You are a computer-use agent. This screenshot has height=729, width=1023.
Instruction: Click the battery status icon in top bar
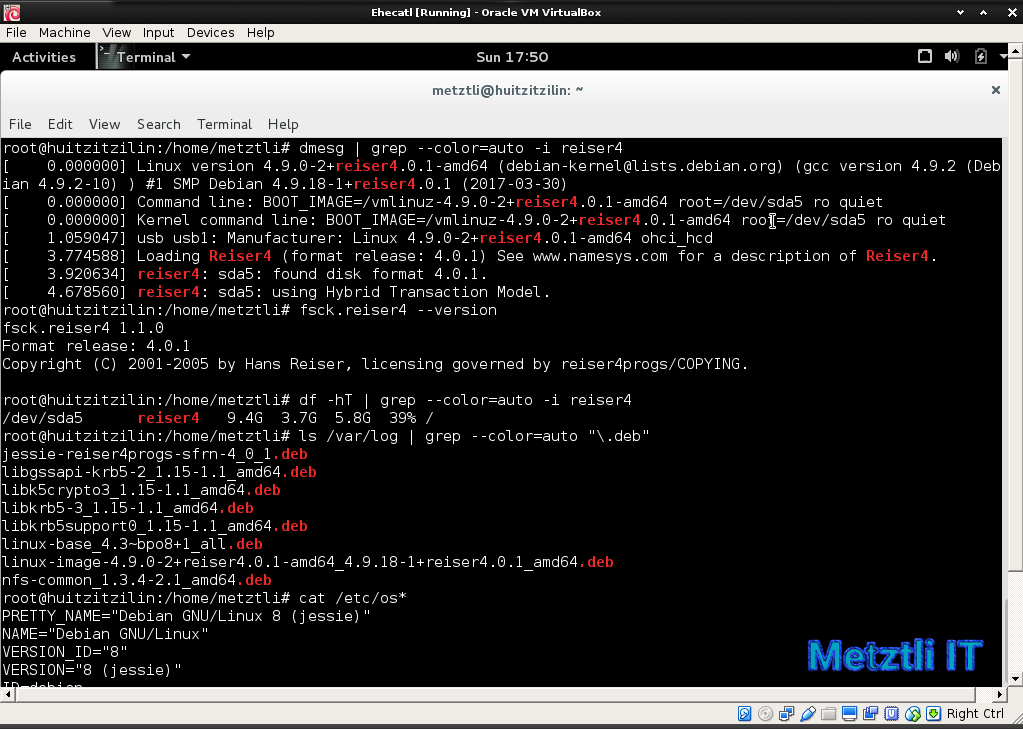tap(981, 57)
